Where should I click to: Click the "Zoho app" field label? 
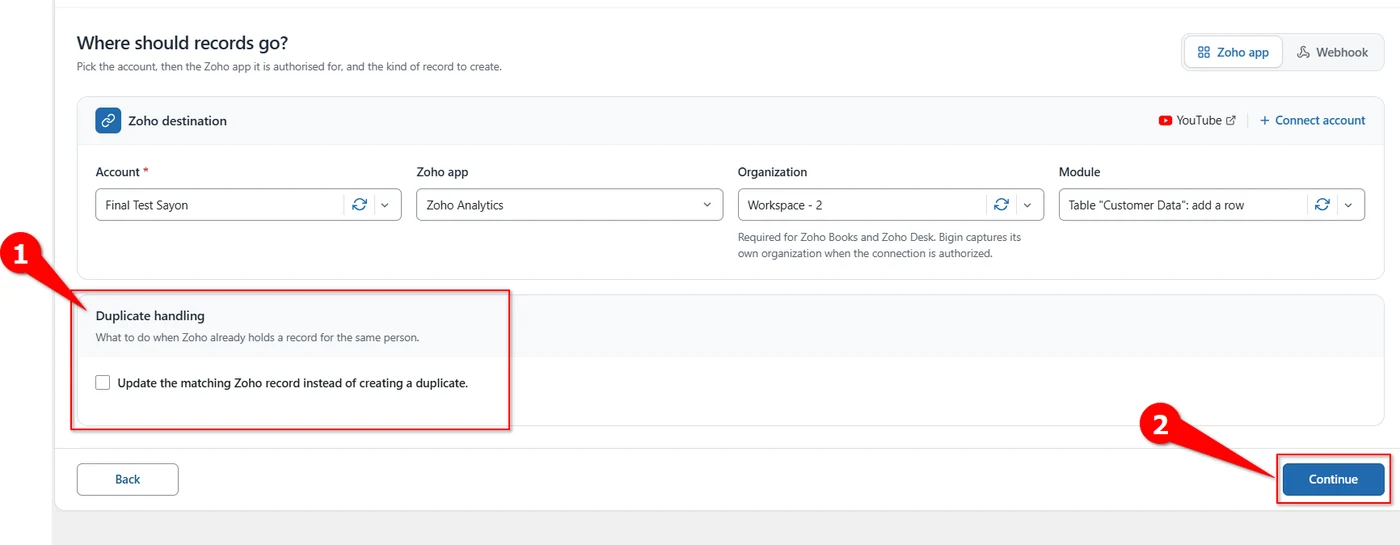pyautogui.click(x=442, y=172)
